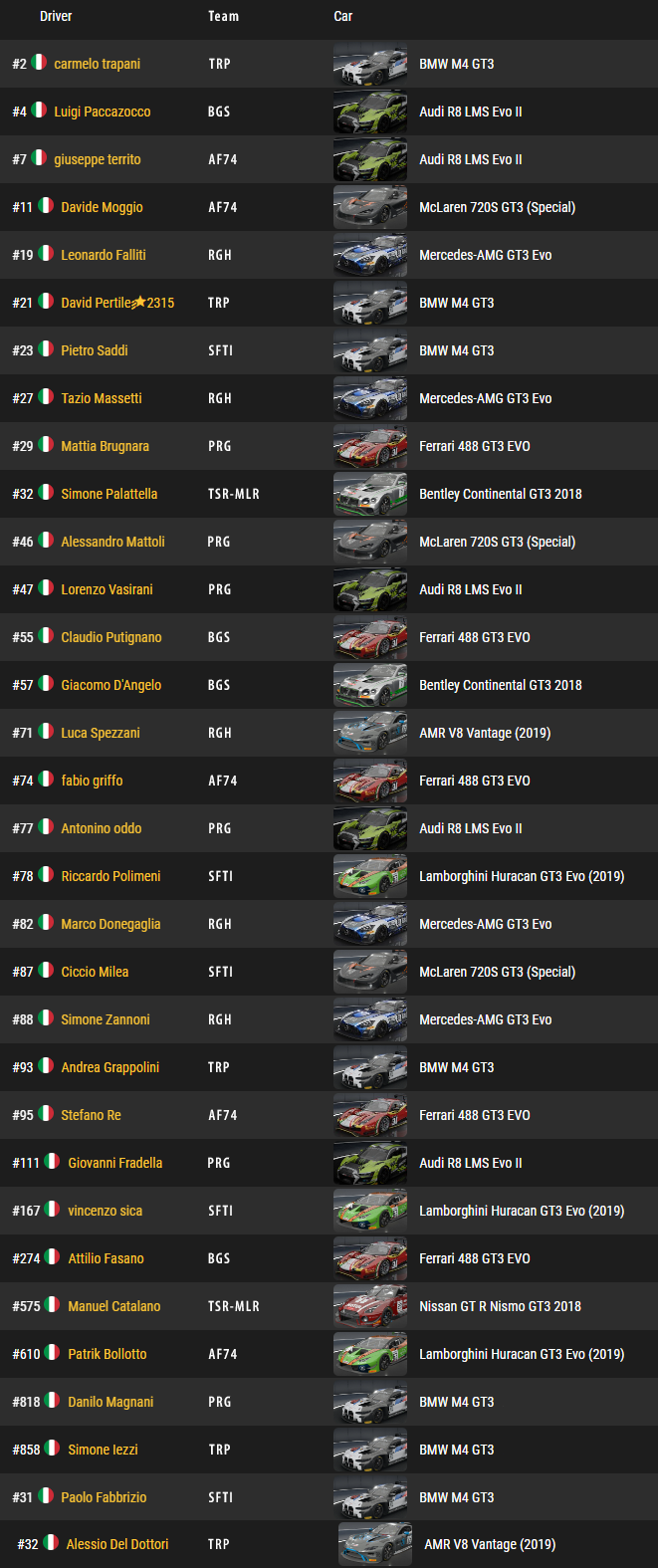
Task: Click the Lamborghini Huracan thumbnail for Riccardo Polimeni
Action: (x=370, y=876)
